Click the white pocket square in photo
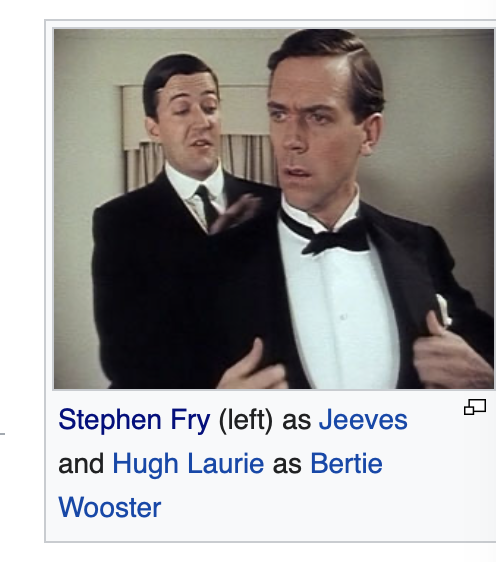Screen dimensions: 496x562 tap(443, 310)
